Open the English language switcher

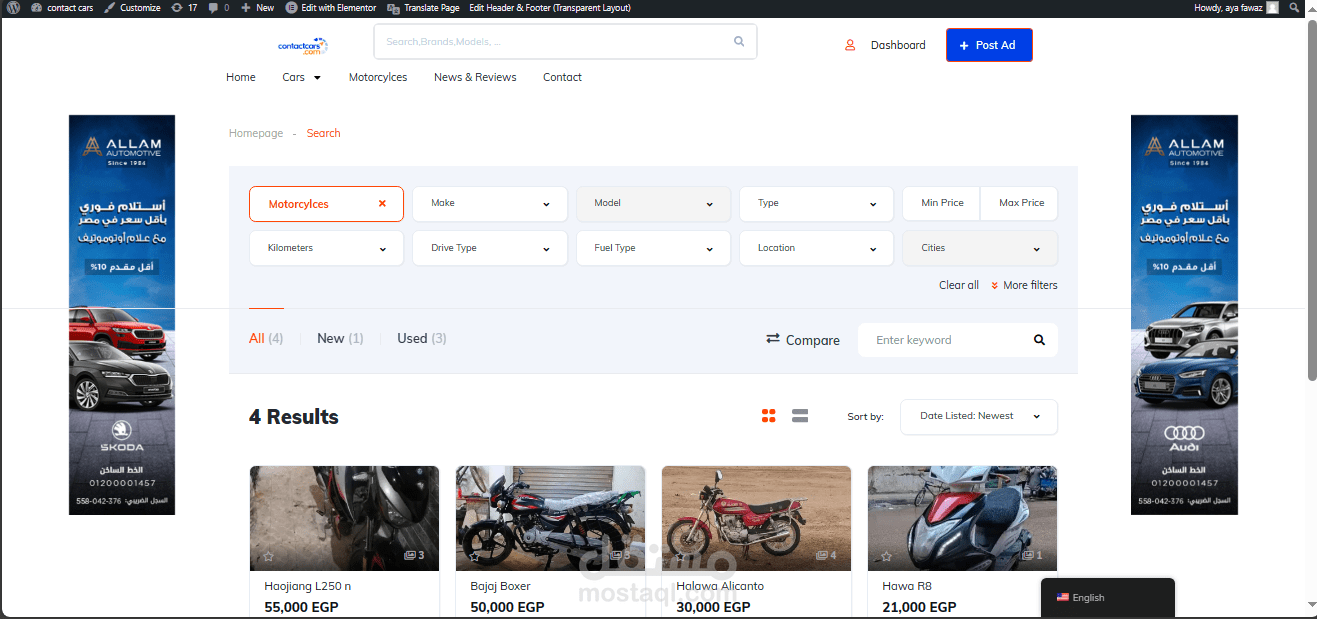1107,598
